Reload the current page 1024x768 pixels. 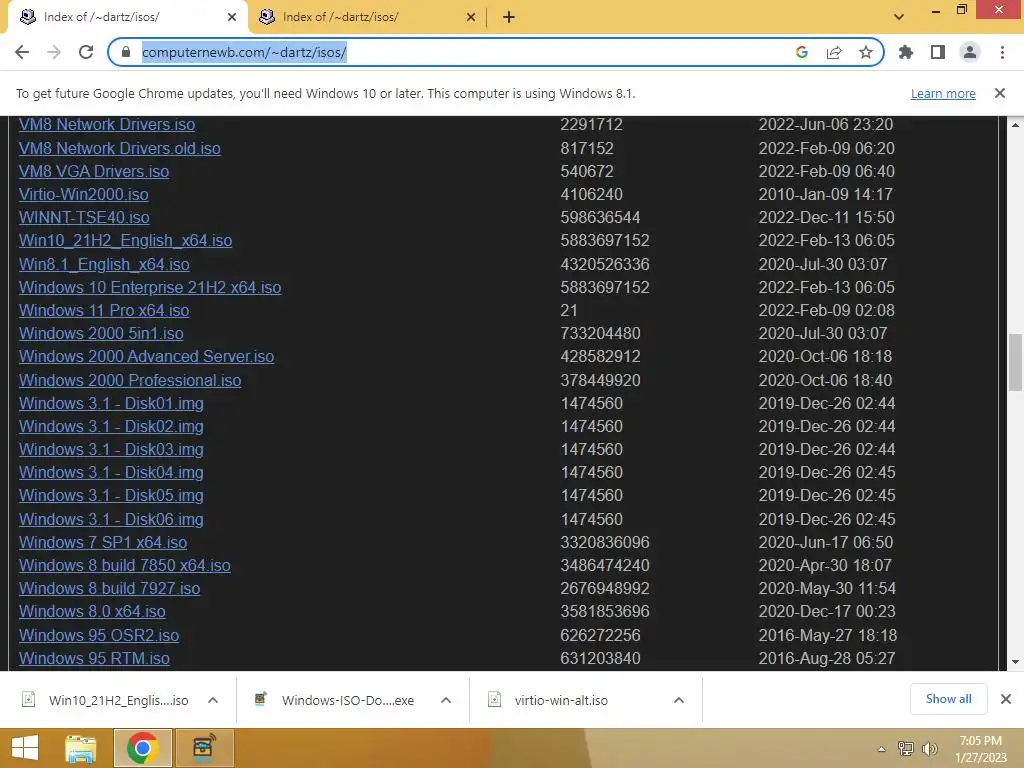tap(86, 52)
